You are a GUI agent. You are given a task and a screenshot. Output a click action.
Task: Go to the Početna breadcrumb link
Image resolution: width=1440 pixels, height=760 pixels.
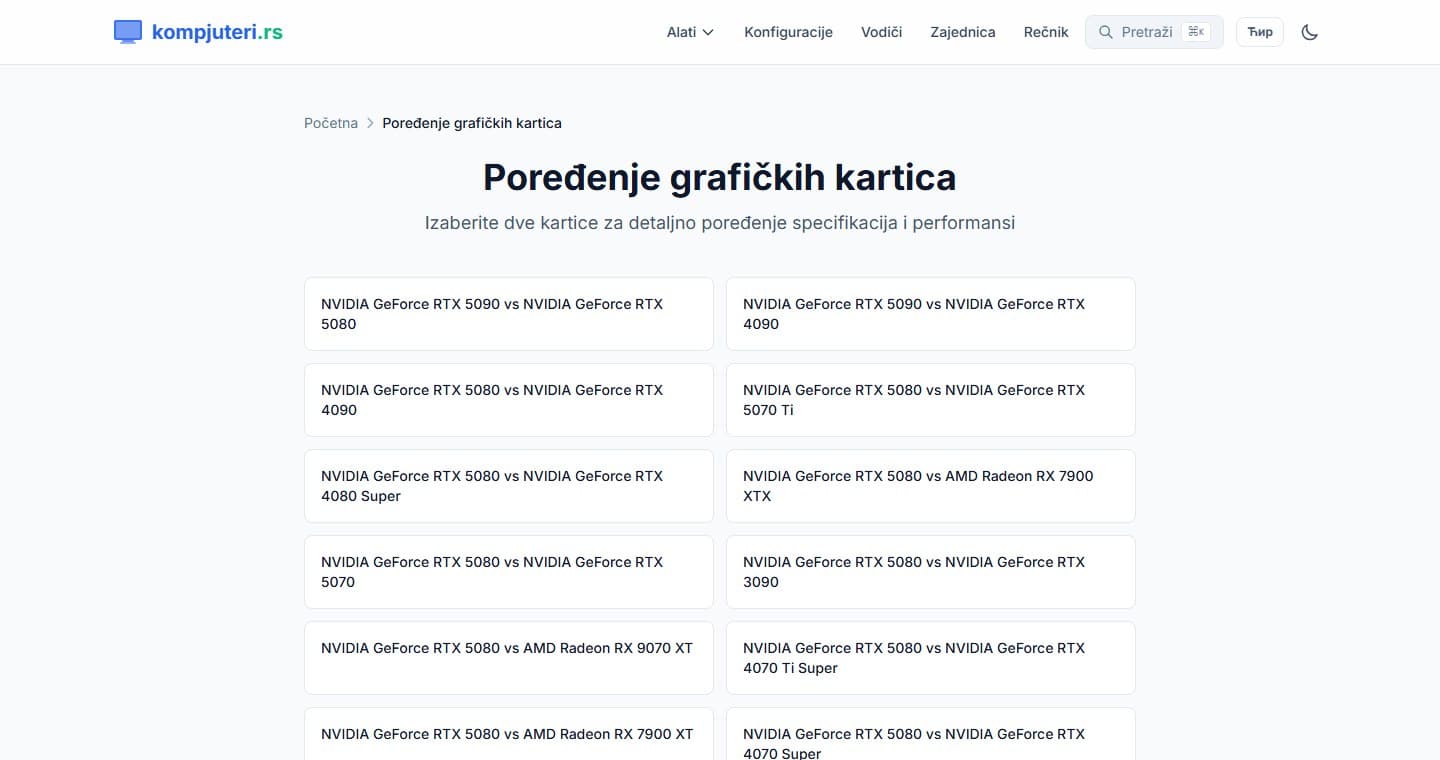331,123
